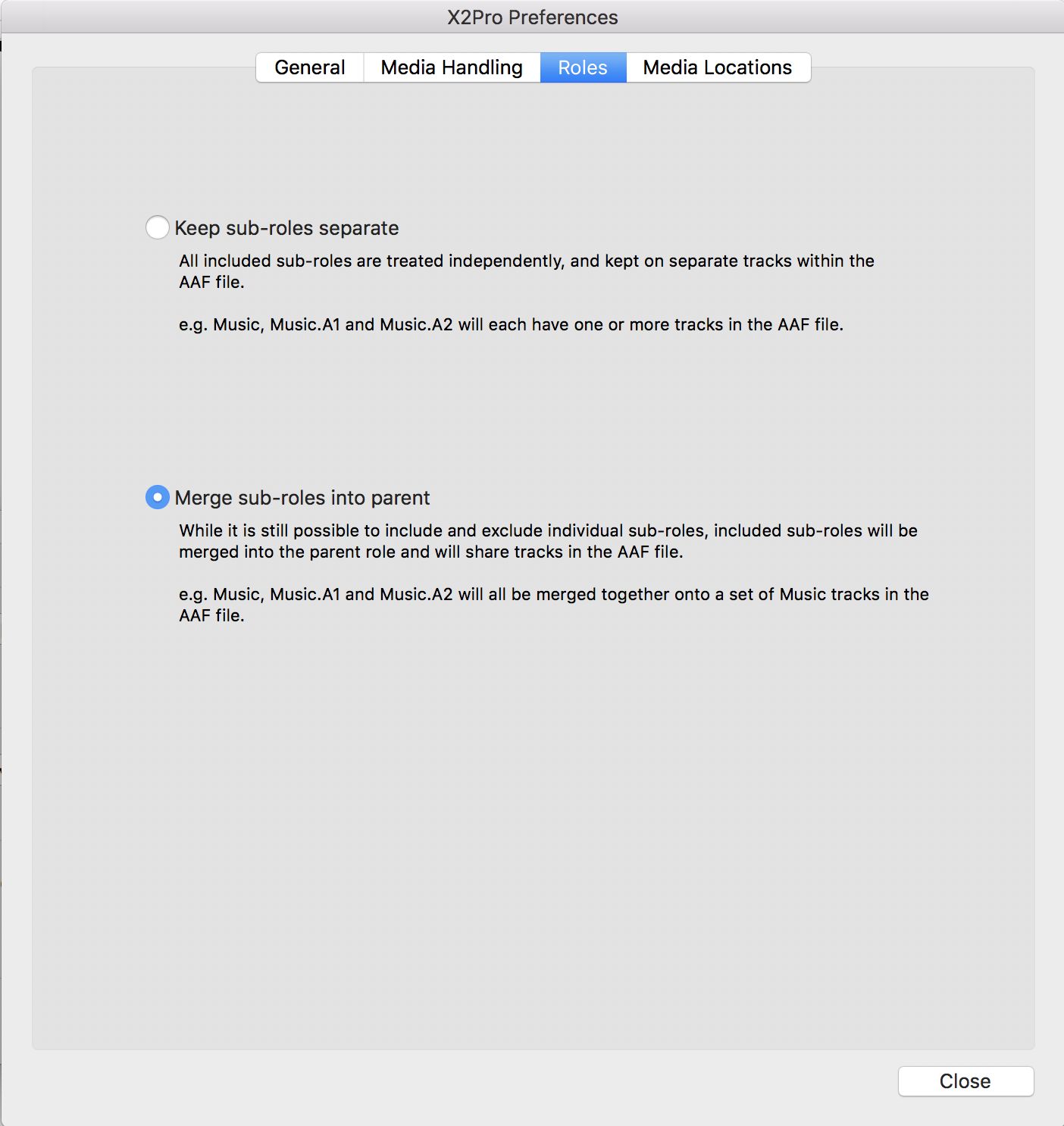
Task: Go to the Media Locations tab
Action: [718, 67]
